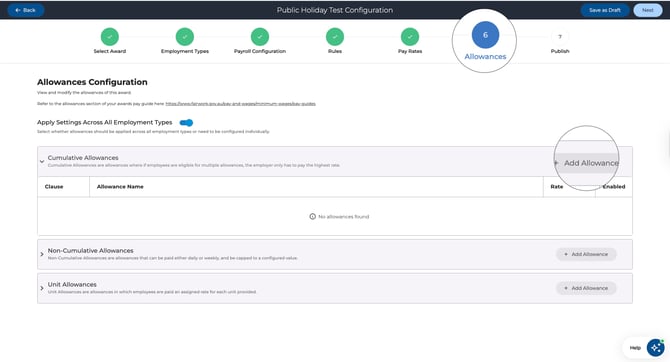Add a Cumulative allowance
670x362 pixels.
click(586, 163)
